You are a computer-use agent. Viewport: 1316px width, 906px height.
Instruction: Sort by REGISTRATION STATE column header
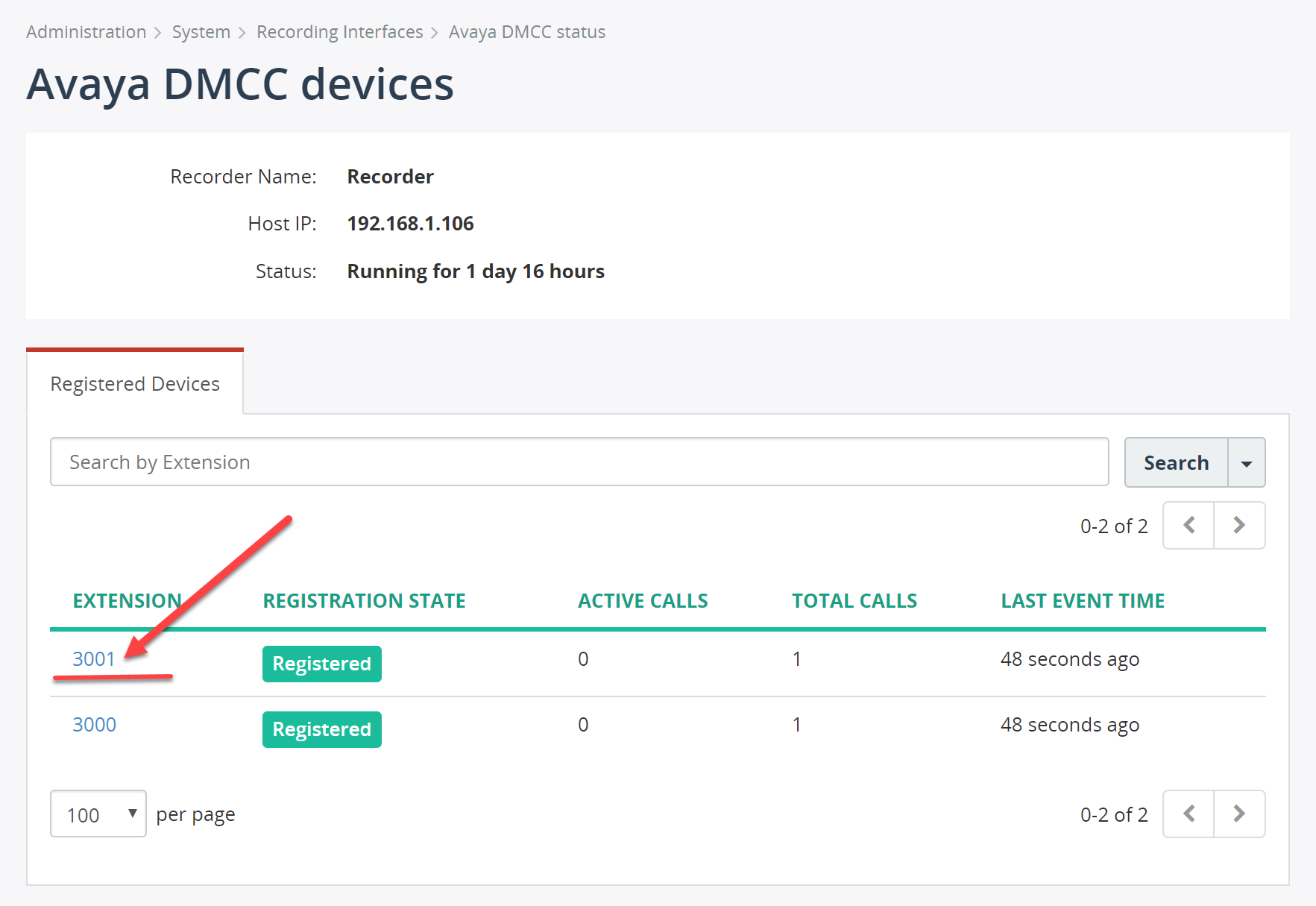pyautogui.click(x=365, y=601)
